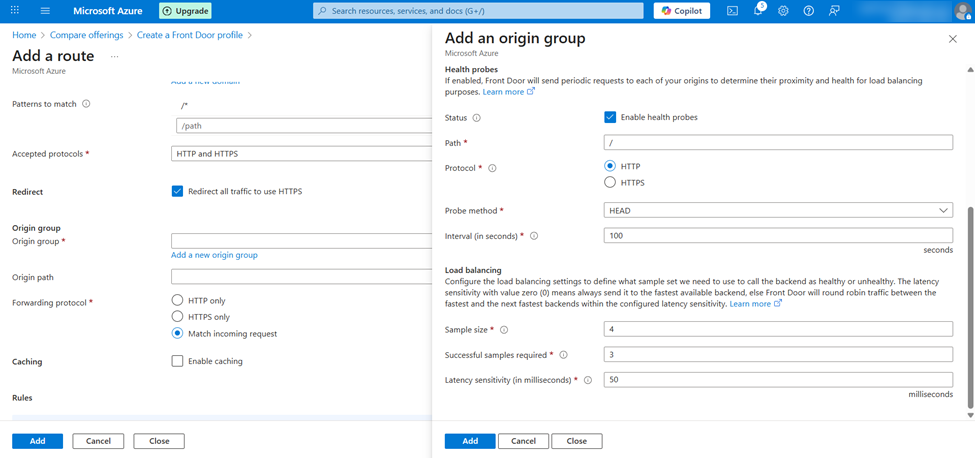Show info for Latency sensitivity
The image size is (975, 458).
coord(587,380)
